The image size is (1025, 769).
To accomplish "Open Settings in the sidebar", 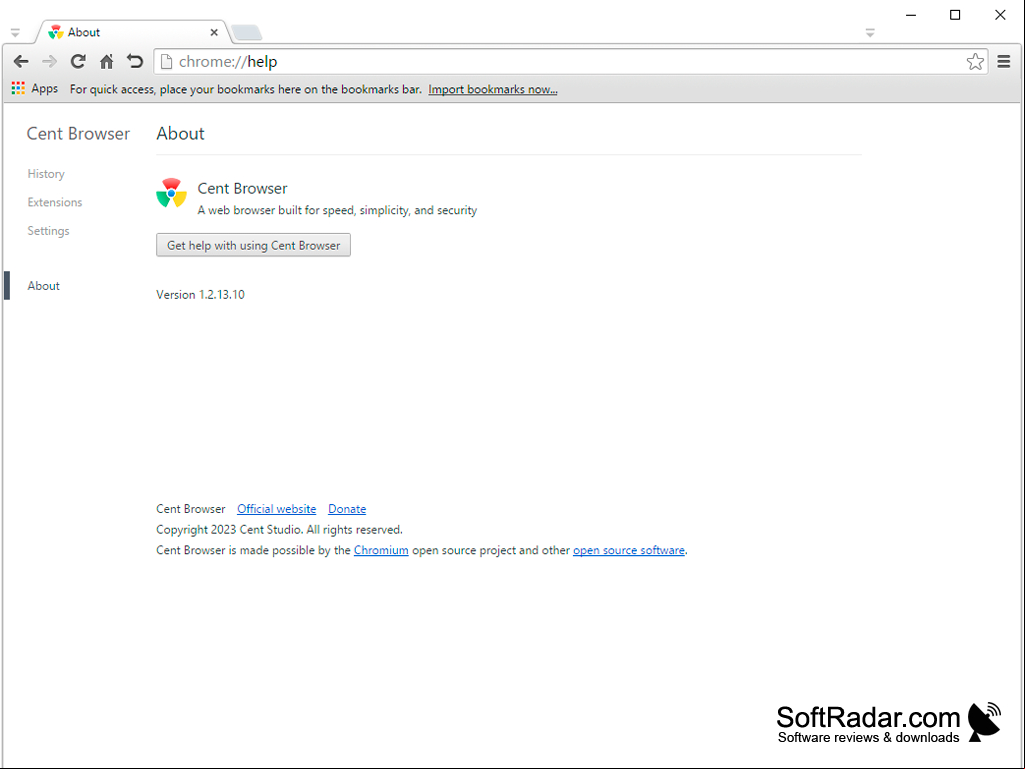I will coord(48,231).
